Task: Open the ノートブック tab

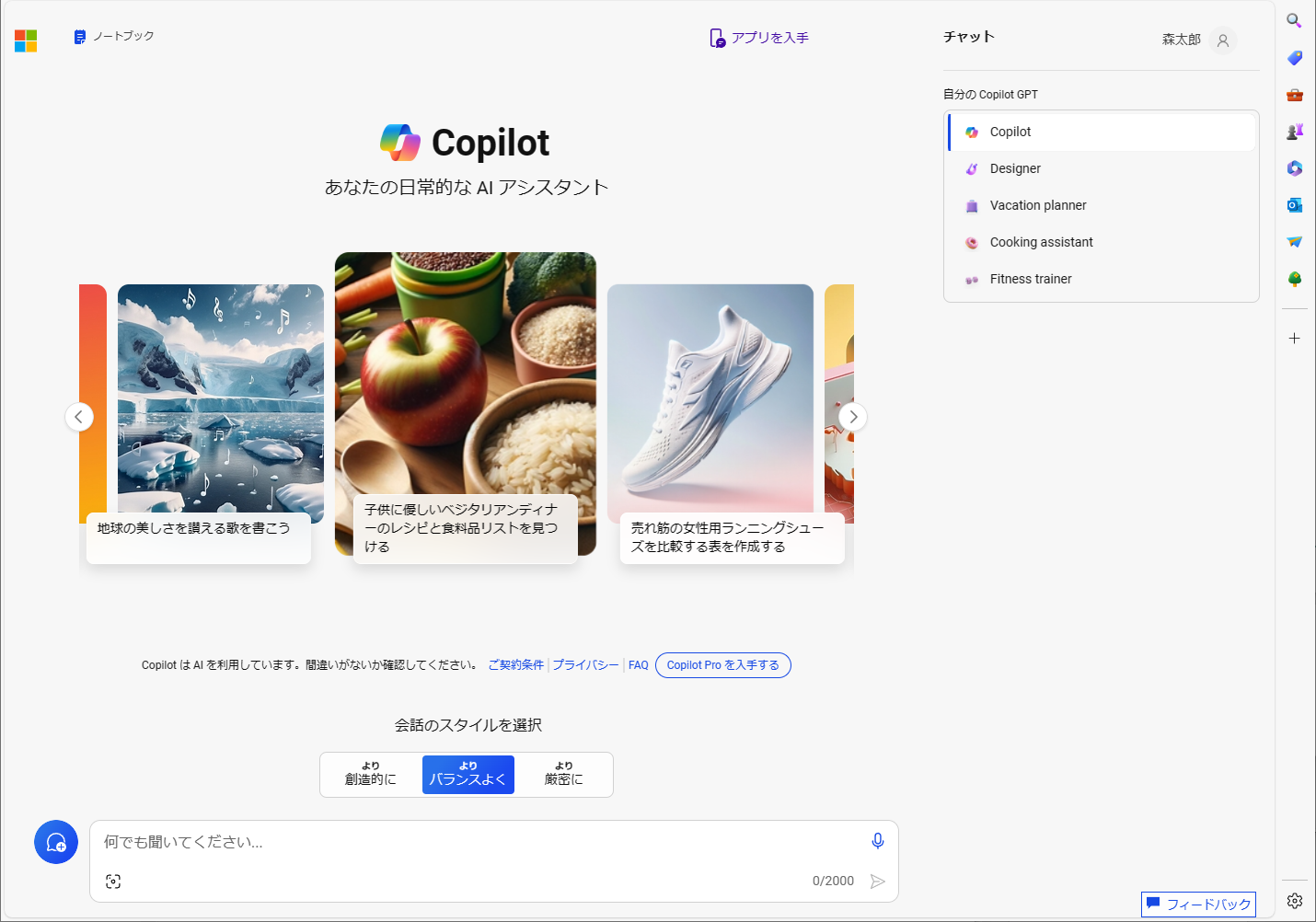Action: [x=113, y=36]
